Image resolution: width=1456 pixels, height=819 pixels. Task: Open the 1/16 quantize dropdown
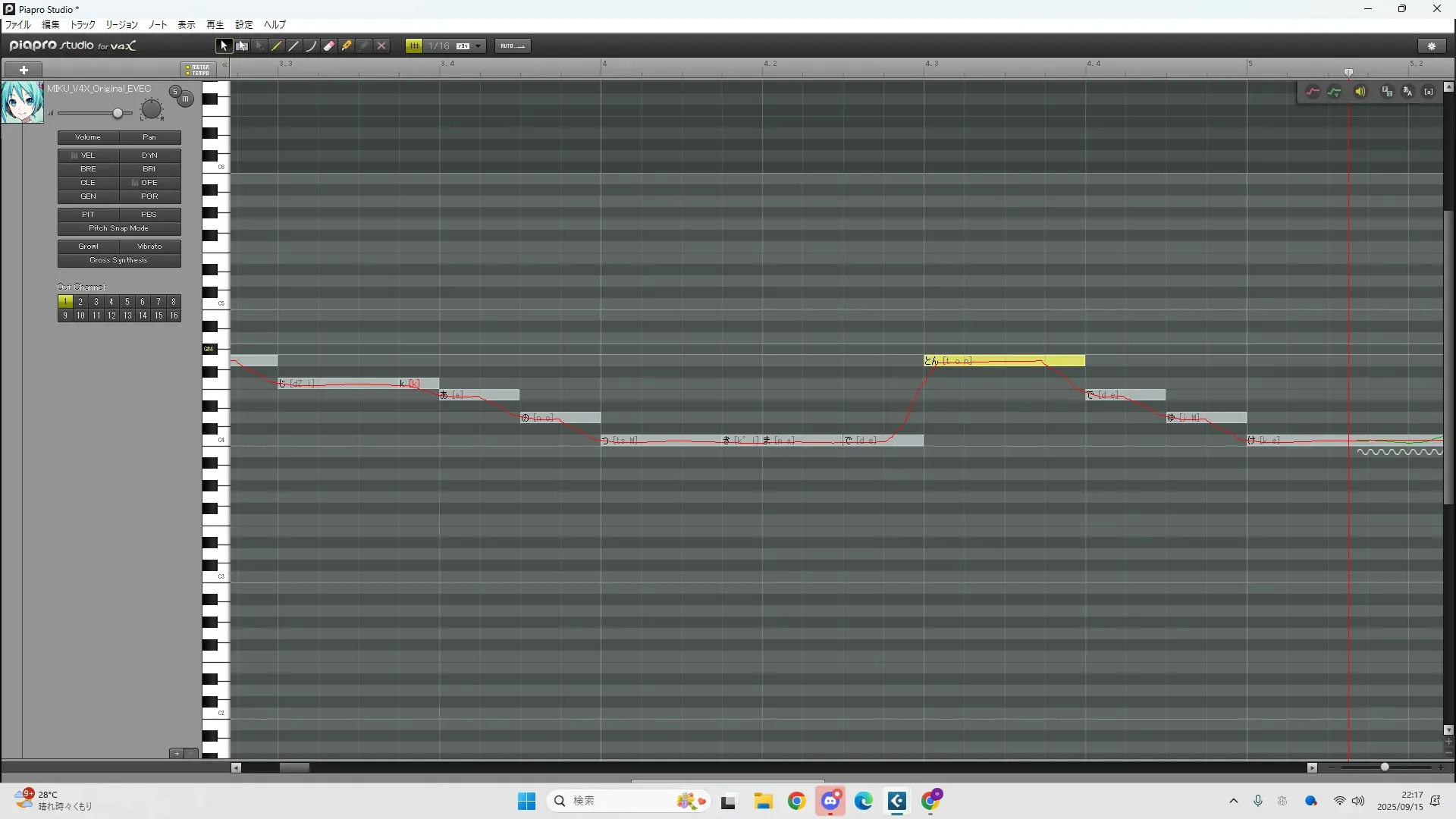point(478,46)
